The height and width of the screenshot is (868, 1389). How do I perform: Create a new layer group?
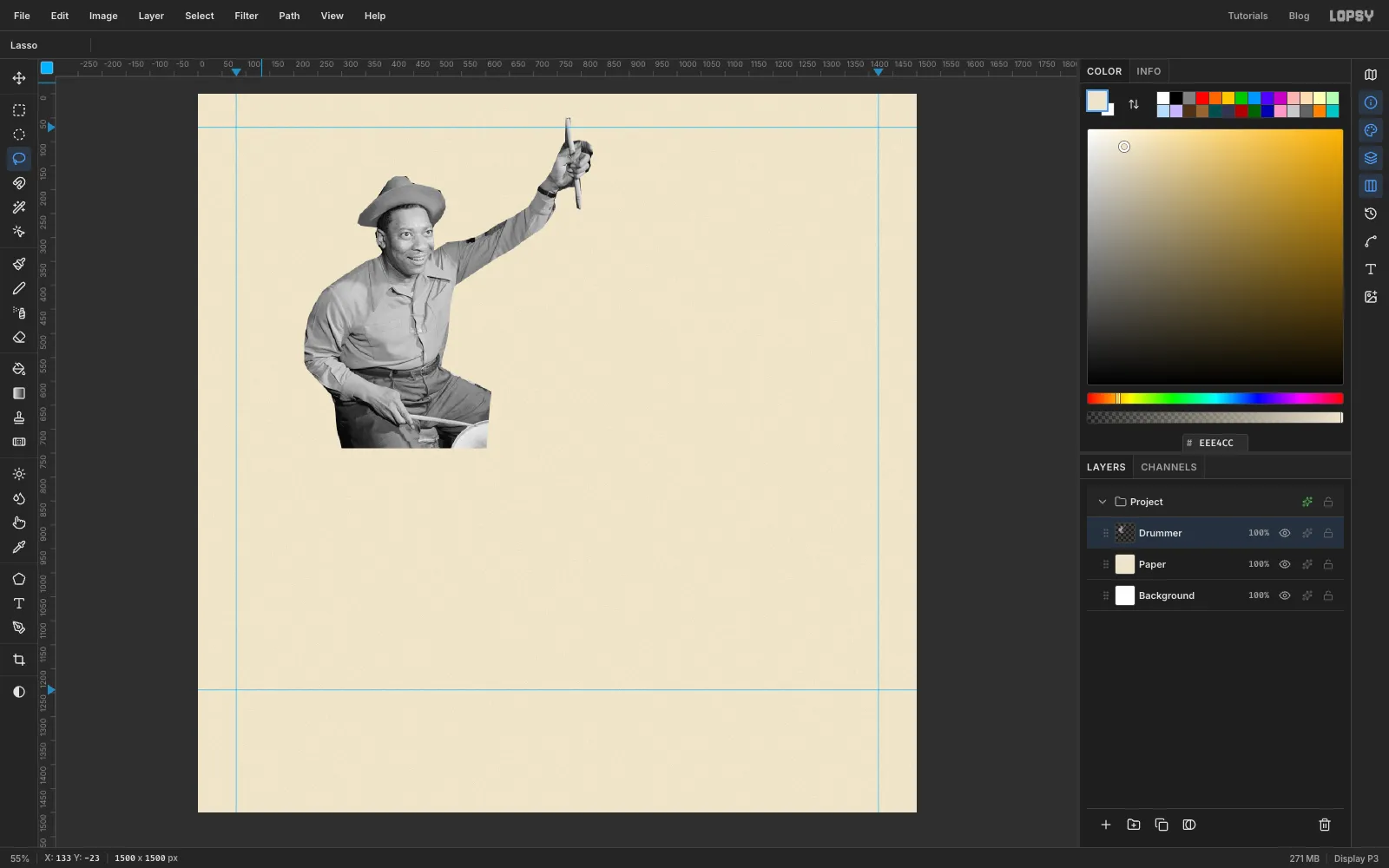1134,825
